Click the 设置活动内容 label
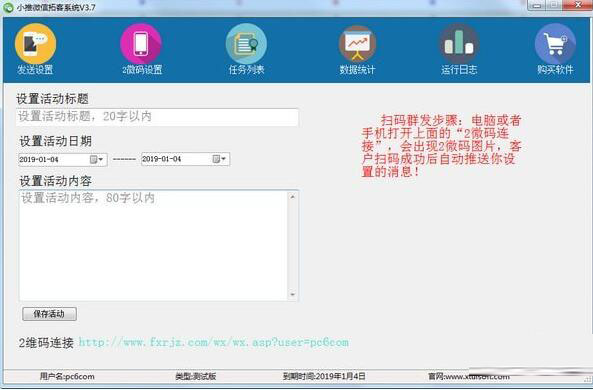The image size is (593, 390). pyautogui.click(x=56, y=181)
